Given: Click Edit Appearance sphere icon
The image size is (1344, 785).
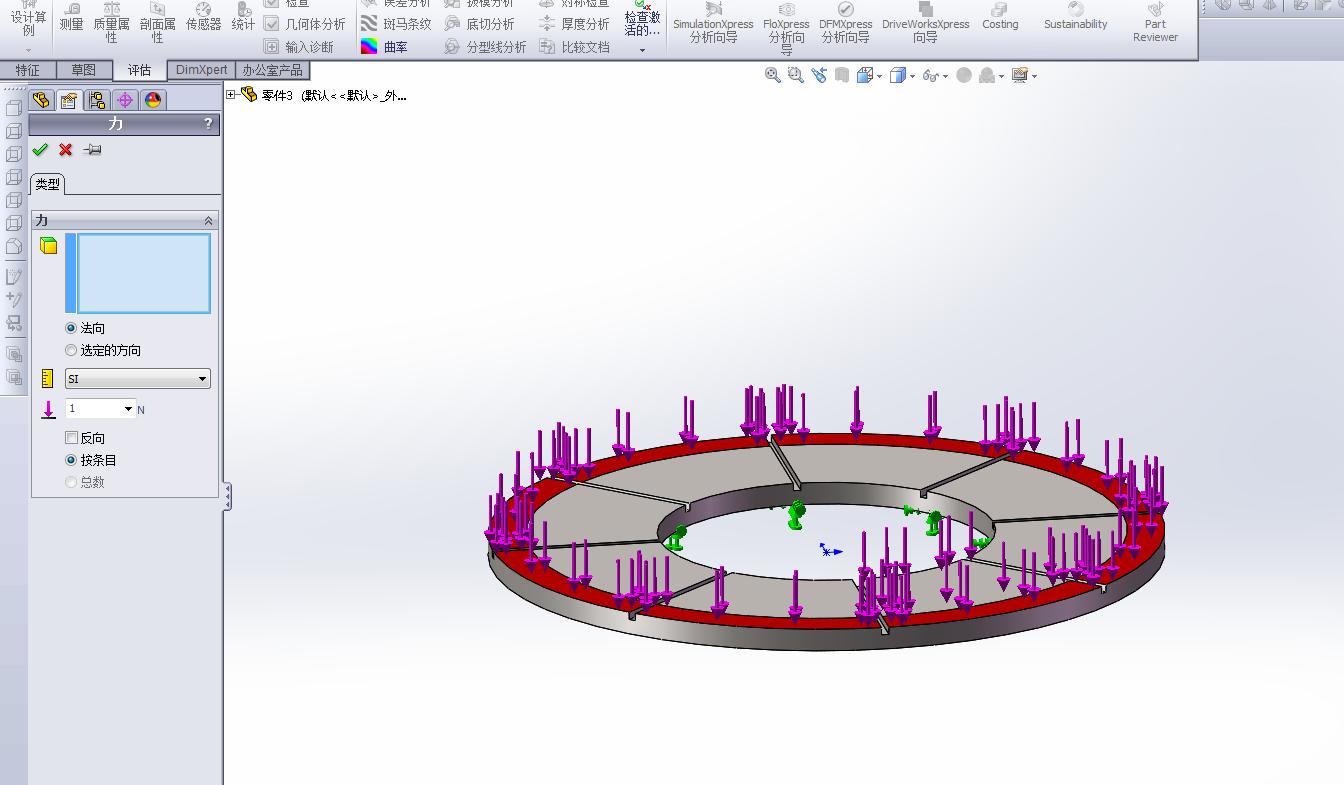Looking at the screenshot, I should coord(964,75).
